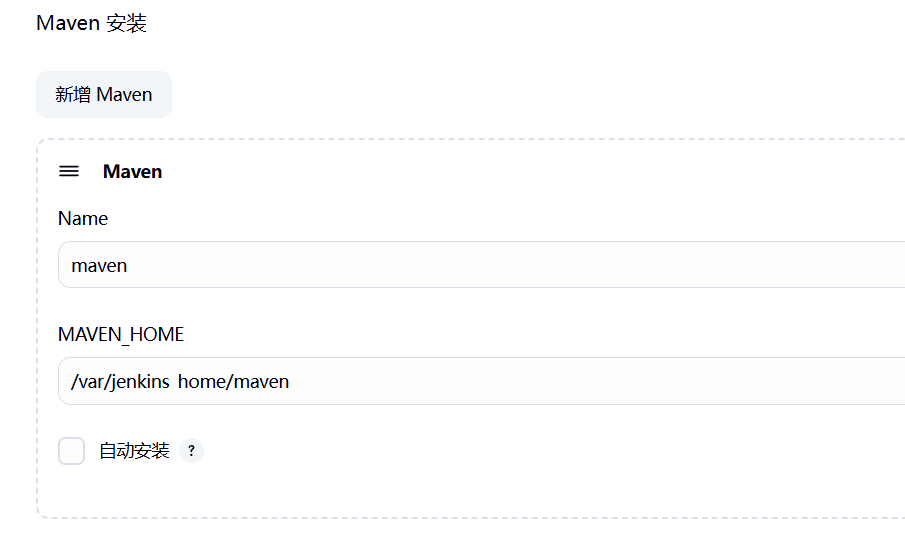
Task: Click the drag handle icon beside Maven
Action: tap(69, 171)
